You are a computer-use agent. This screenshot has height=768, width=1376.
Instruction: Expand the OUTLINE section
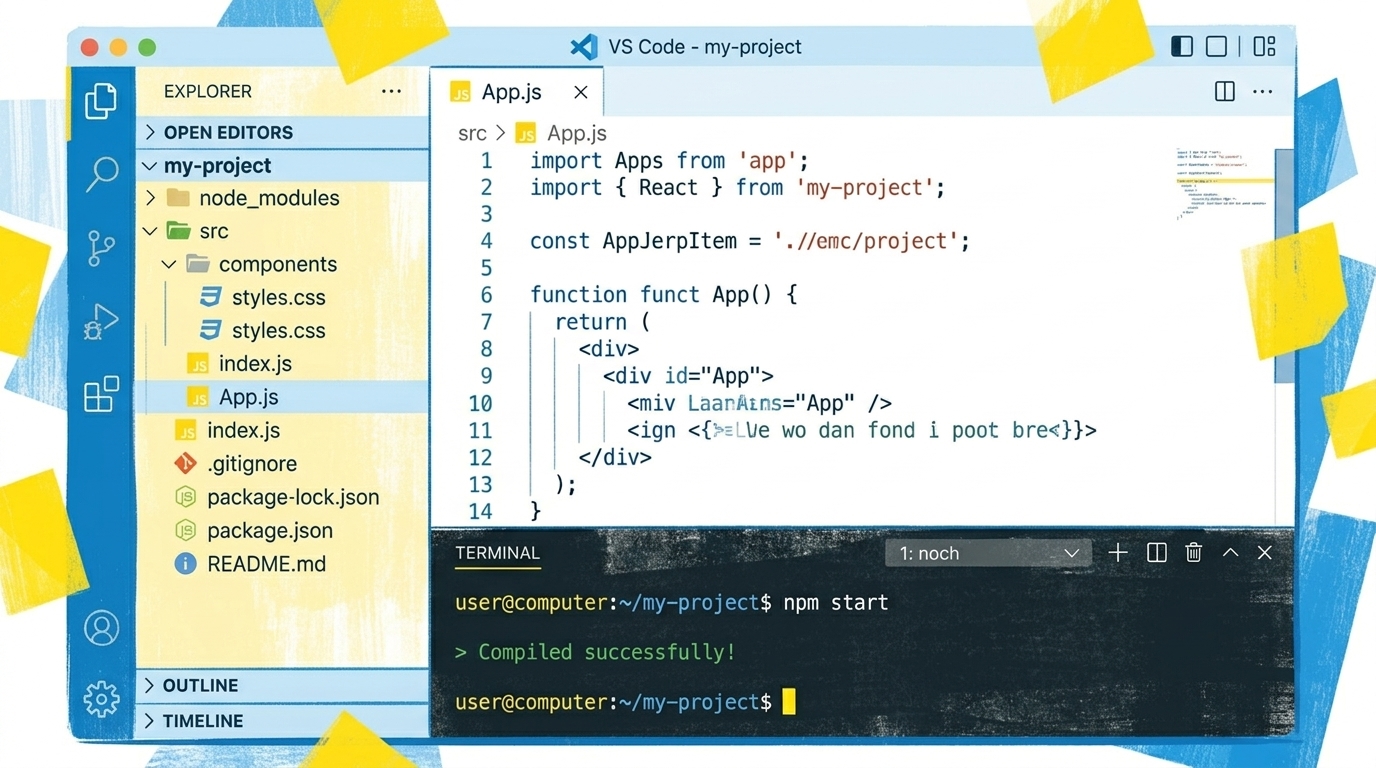(200, 685)
